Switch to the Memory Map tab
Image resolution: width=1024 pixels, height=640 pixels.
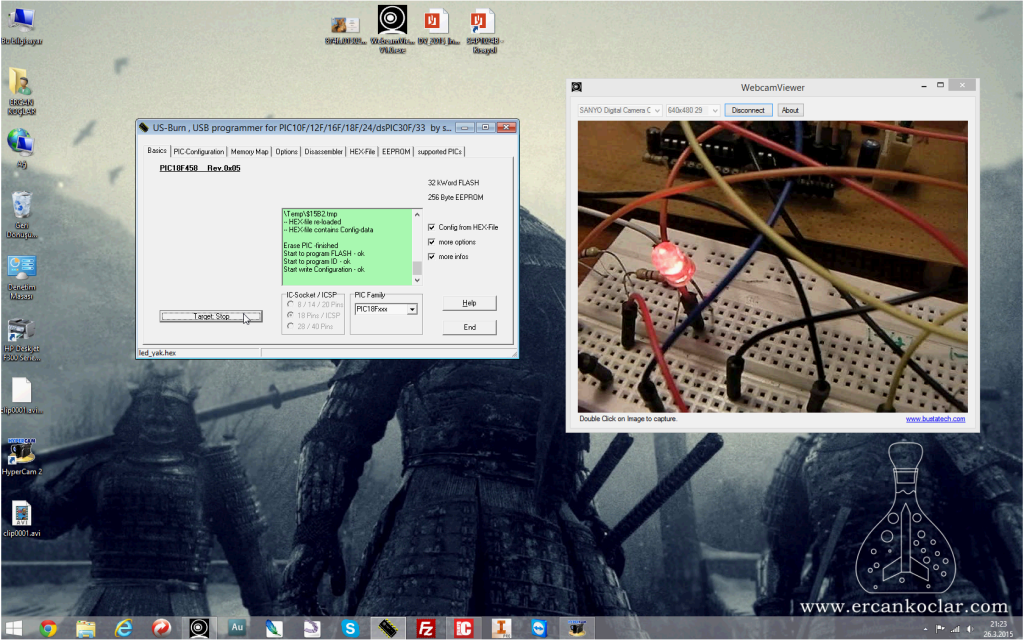point(249,152)
